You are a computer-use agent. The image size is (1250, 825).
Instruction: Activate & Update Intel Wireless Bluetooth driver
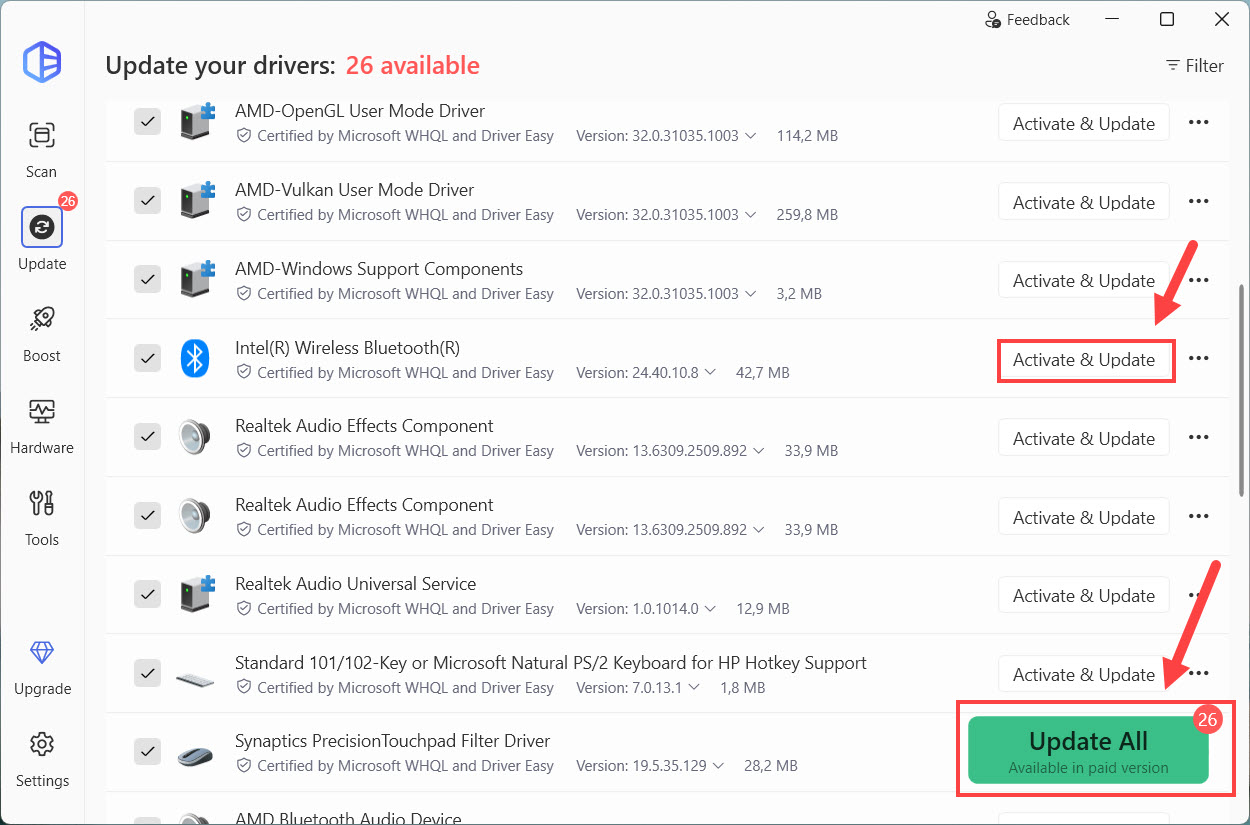pos(1084,360)
